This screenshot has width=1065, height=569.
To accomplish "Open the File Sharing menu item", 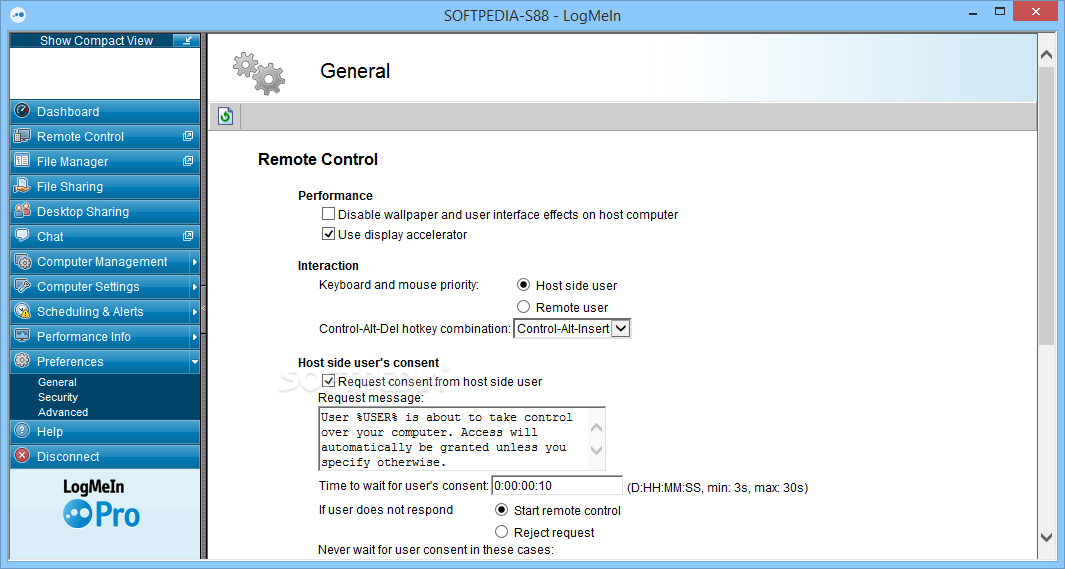I will tap(105, 186).
